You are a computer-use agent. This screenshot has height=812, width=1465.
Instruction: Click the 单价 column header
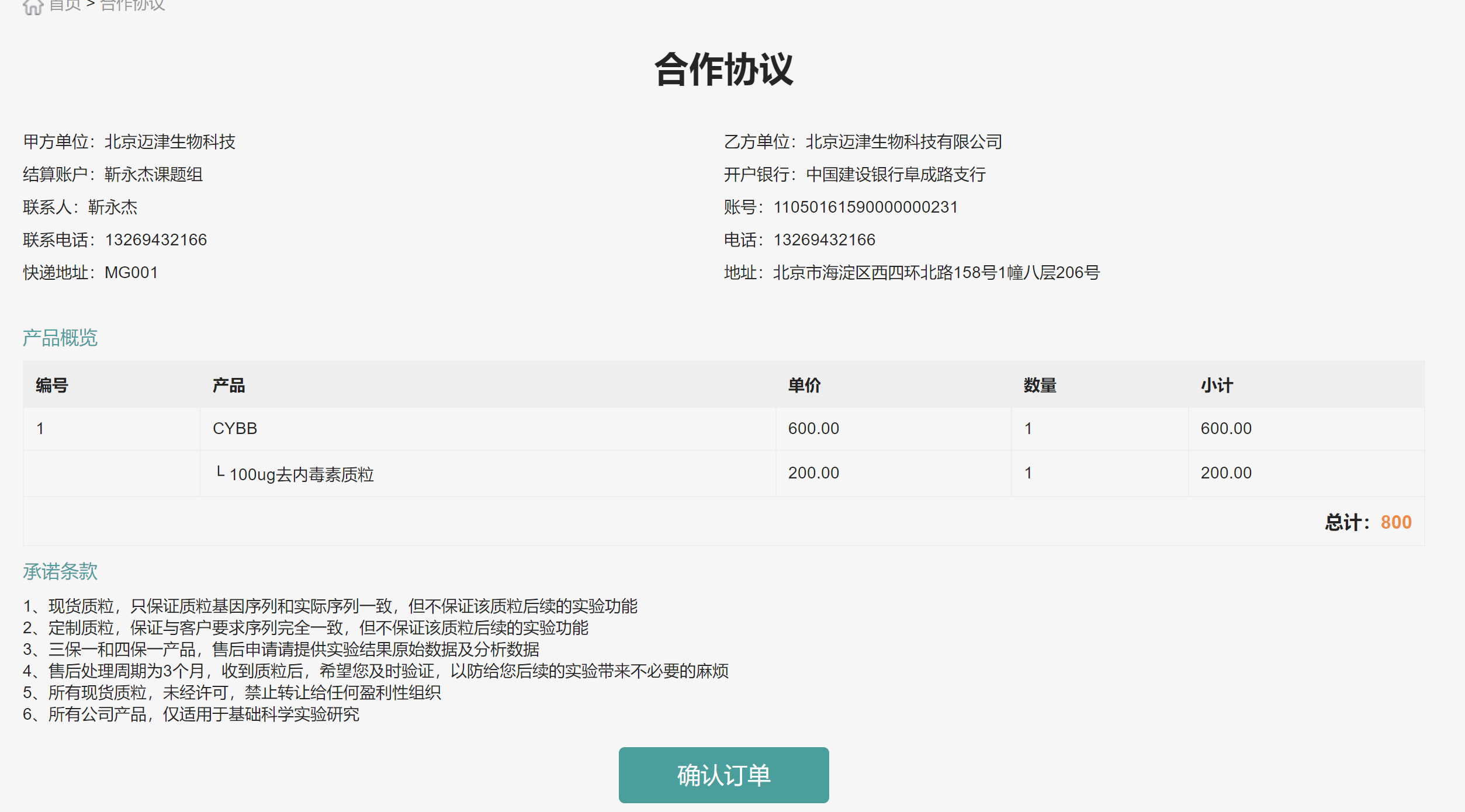804,386
